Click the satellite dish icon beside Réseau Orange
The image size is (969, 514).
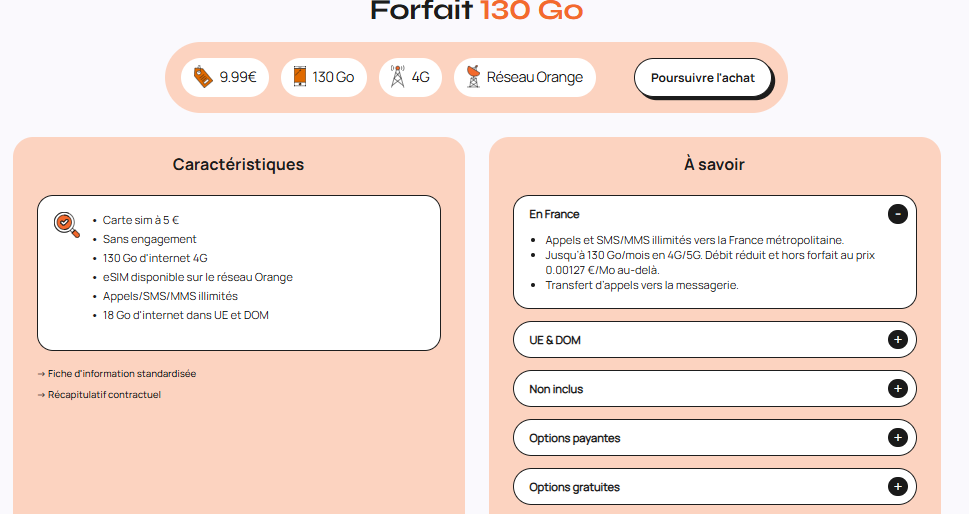[x=473, y=77]
